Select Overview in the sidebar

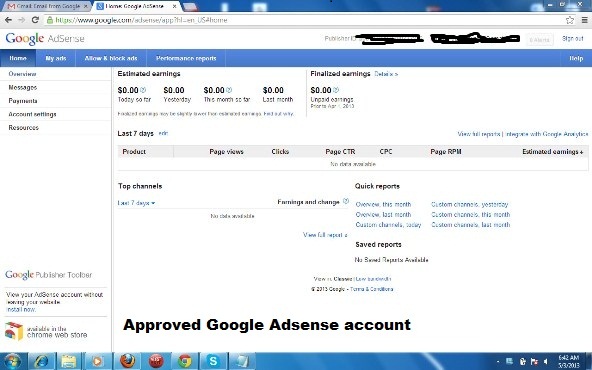click(x=22, y=74)
